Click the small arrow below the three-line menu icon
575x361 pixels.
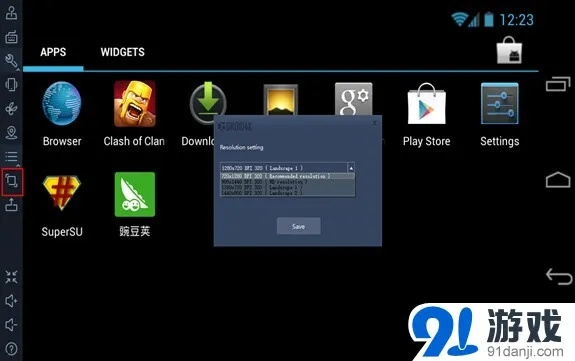point(18,166)
